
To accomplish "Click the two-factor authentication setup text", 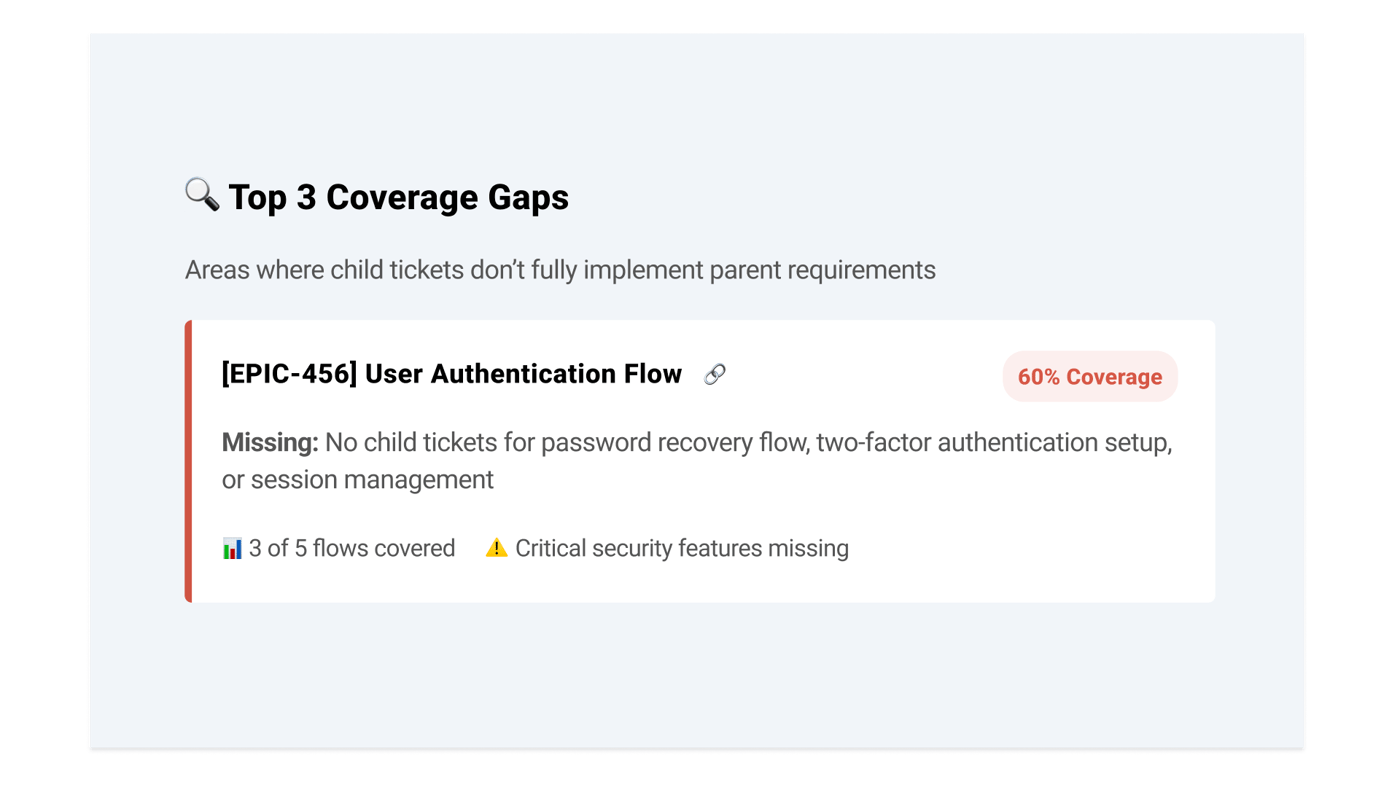I will point(993,442).
